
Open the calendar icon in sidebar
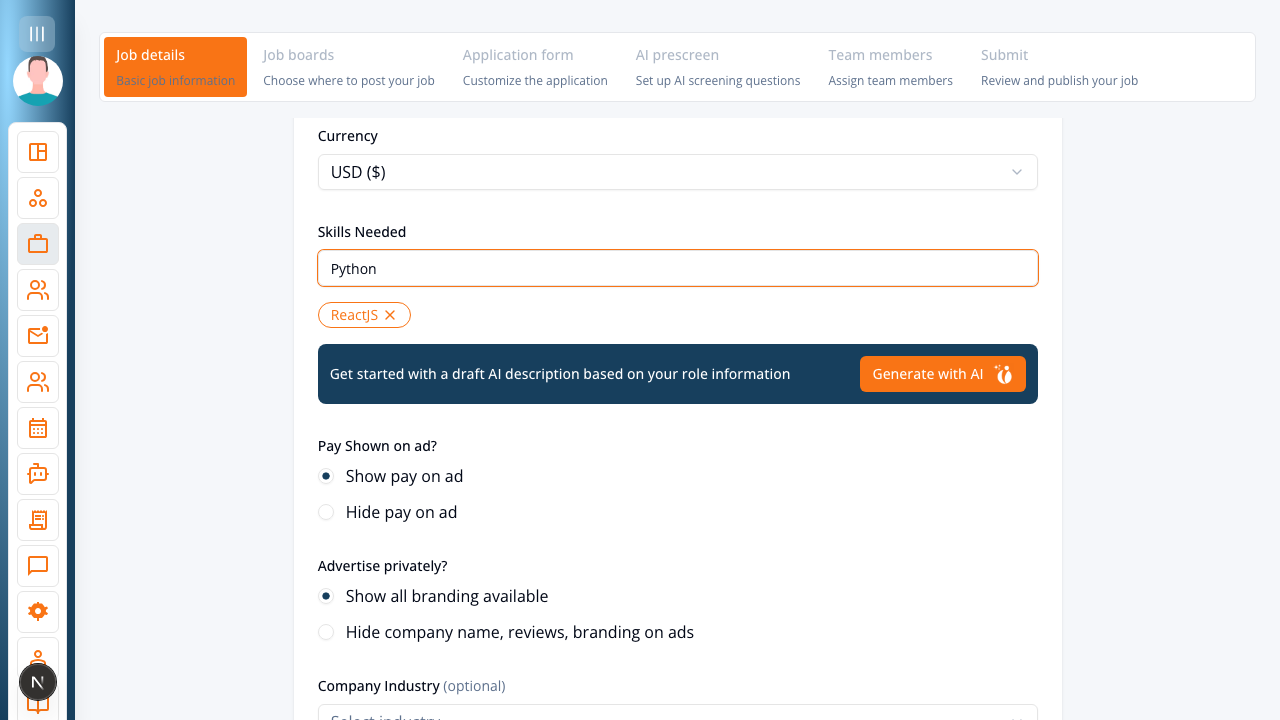coord(38,428)
